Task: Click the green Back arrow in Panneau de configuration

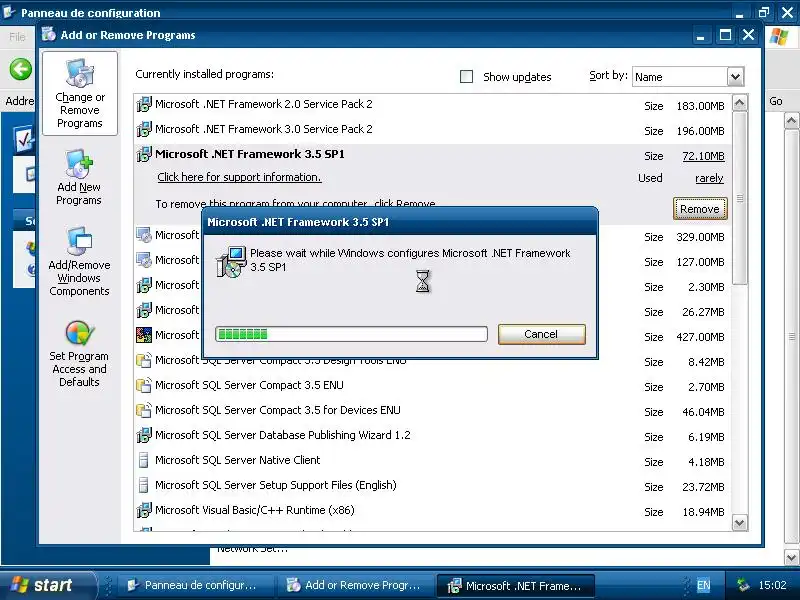Action: (20, 69)
